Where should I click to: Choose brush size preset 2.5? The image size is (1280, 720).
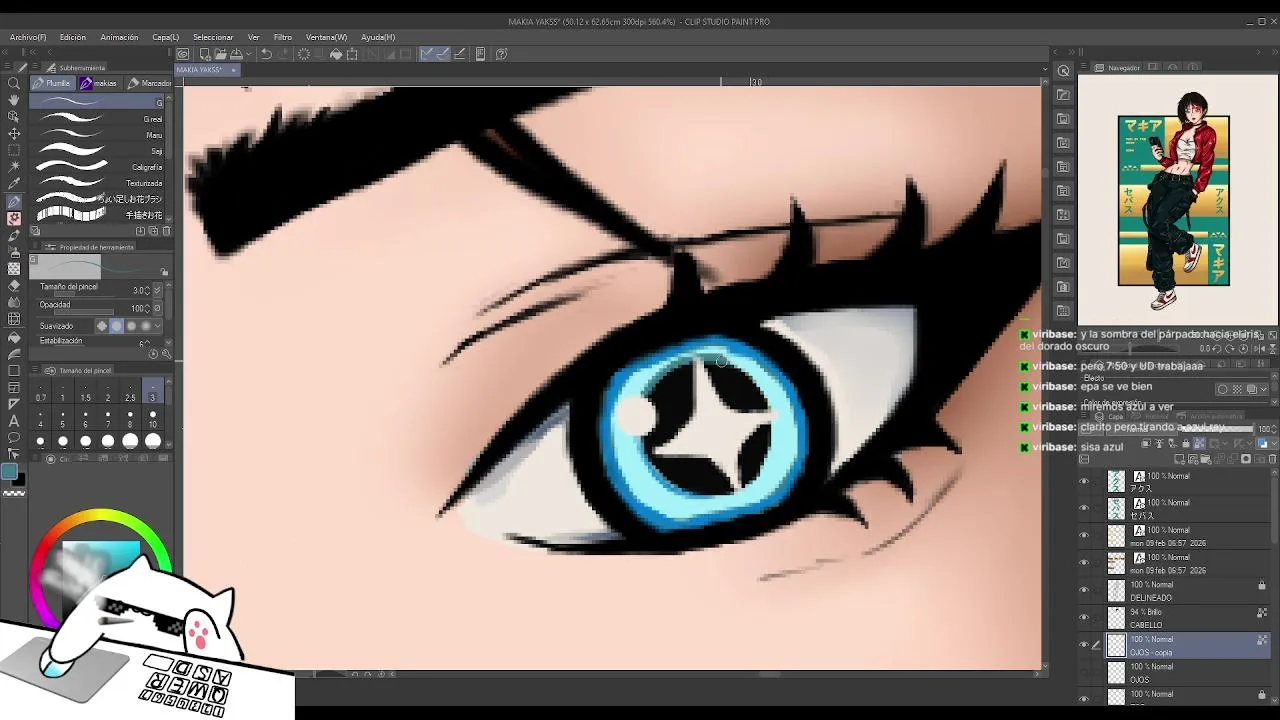tap(130, 391)
